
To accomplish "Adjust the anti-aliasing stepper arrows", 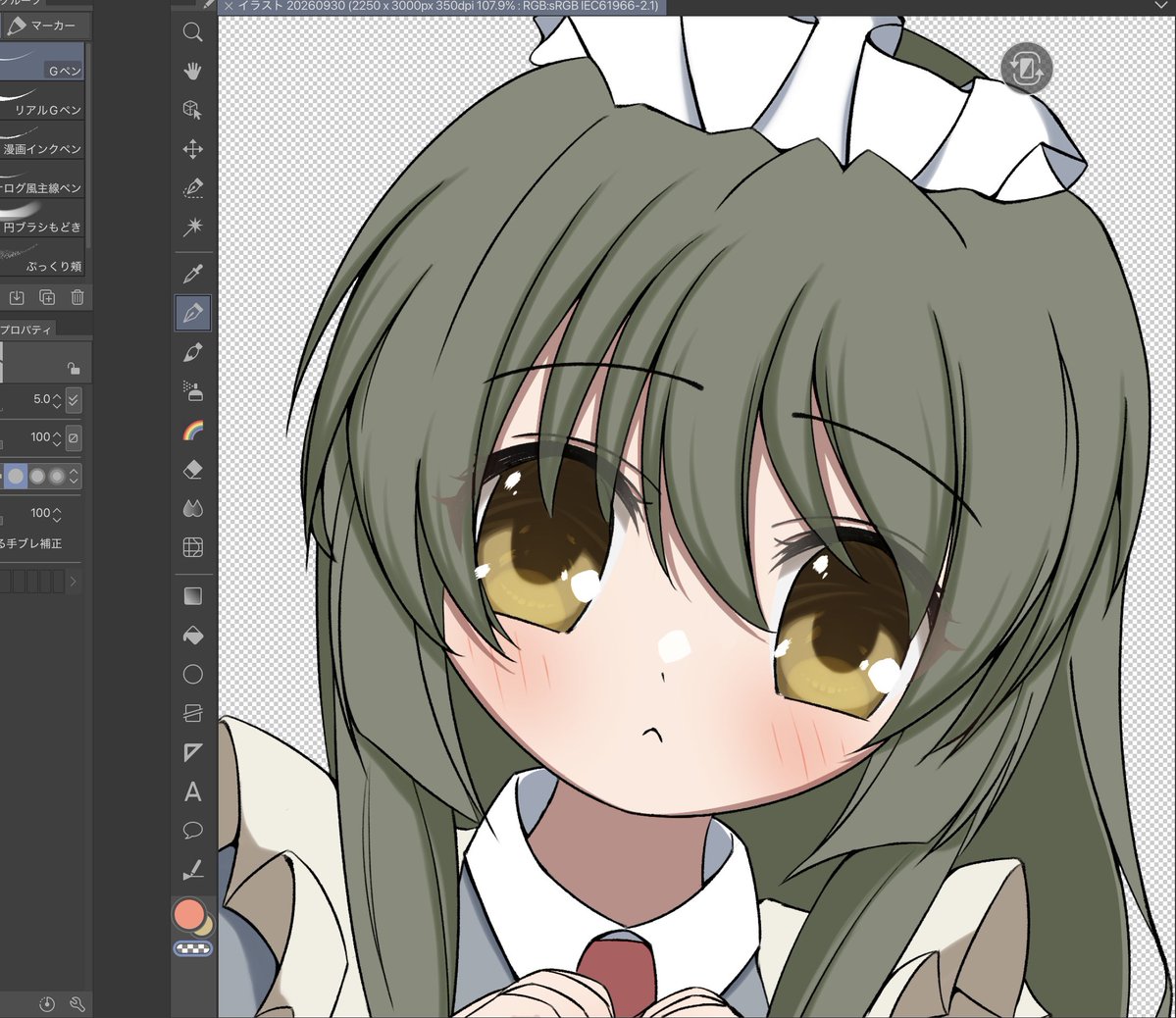I will pos(75,477).
